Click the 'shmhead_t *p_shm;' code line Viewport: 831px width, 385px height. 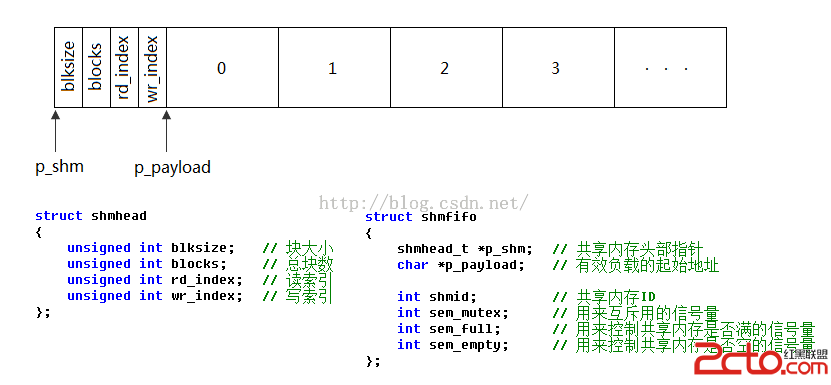[x=465, y=249]
